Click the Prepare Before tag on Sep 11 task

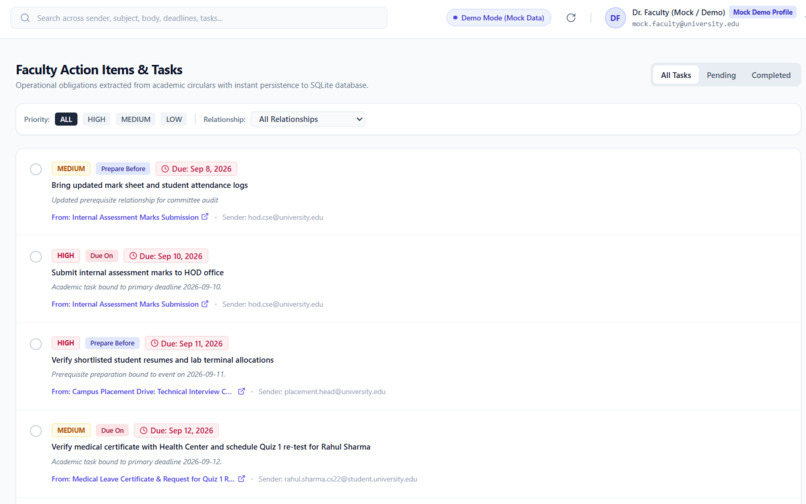112,343
